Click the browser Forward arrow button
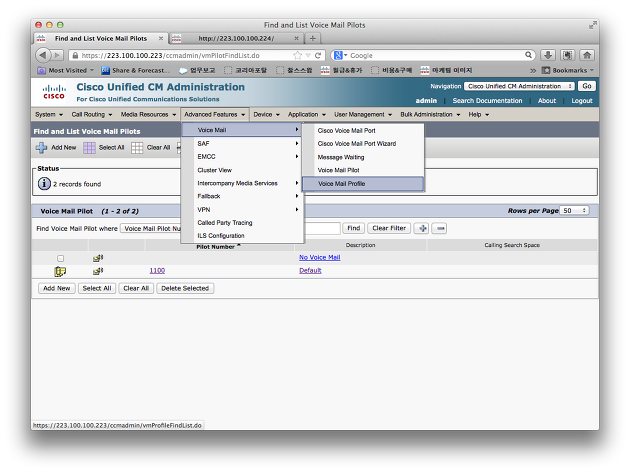 [x=57, y=55]
